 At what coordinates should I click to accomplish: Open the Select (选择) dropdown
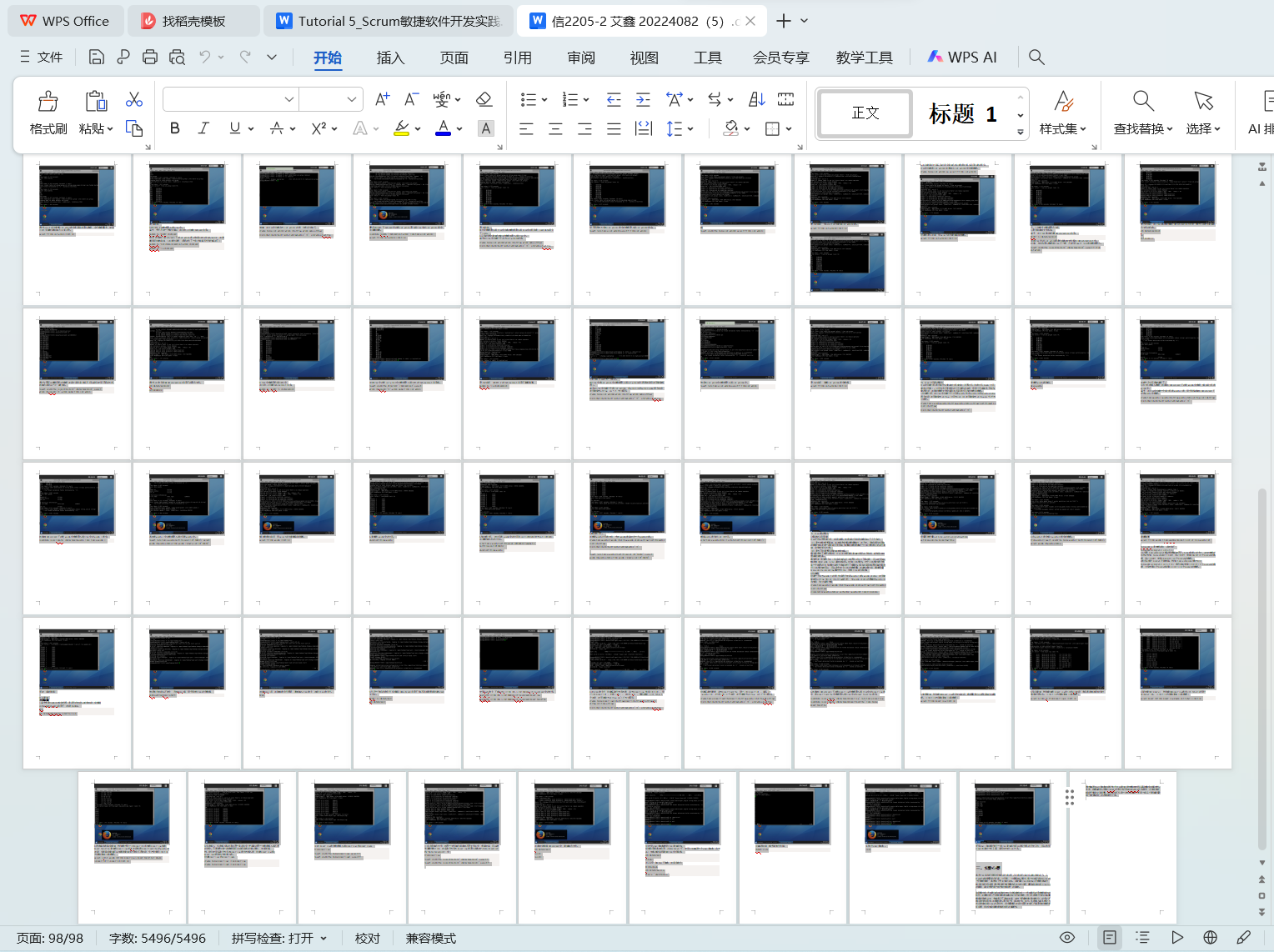pyautogui.click(x=1203, y=128)
